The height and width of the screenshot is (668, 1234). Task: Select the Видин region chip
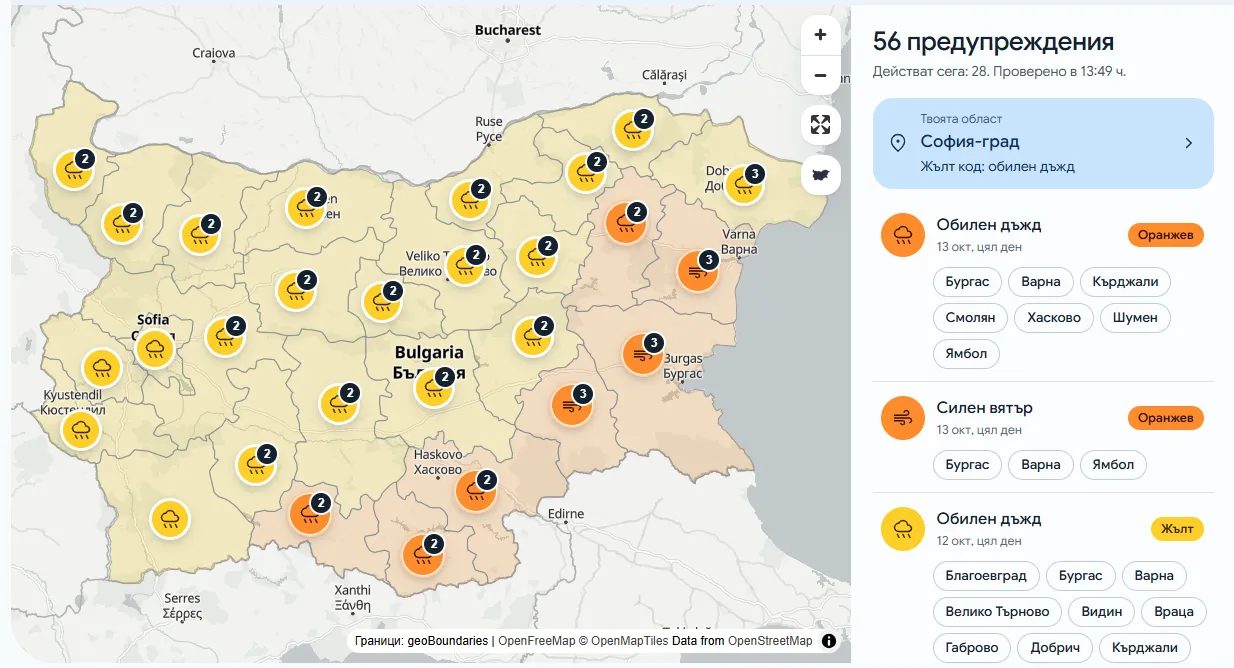click(1102, 612)
